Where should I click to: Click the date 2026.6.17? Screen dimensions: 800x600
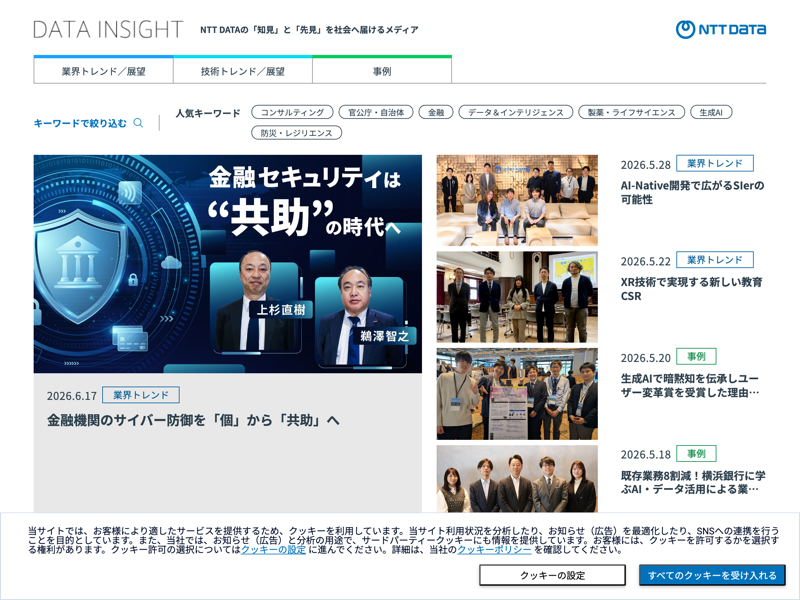(71, 396)
